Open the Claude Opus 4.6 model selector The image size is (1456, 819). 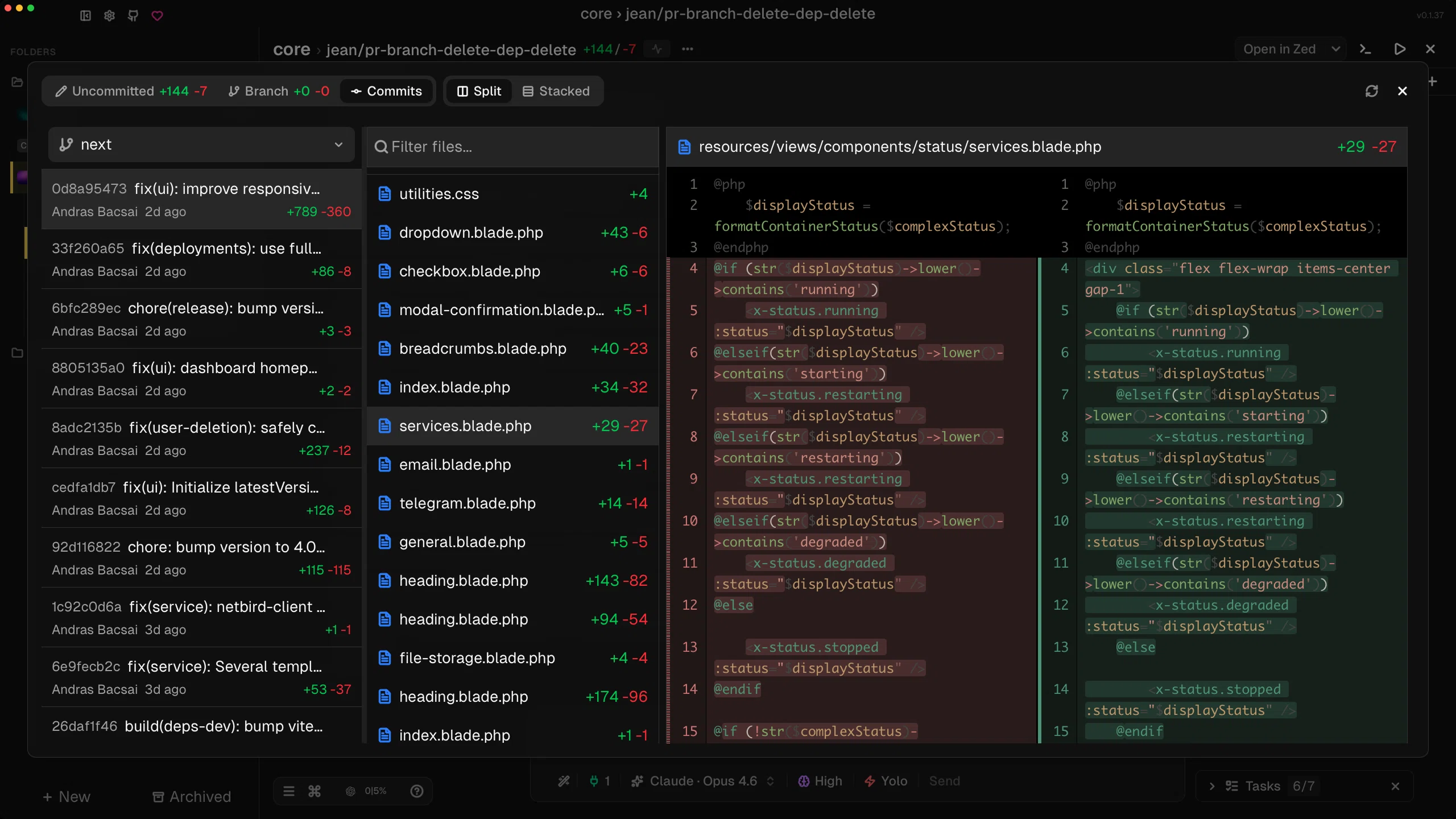click(x=702, y=781)
